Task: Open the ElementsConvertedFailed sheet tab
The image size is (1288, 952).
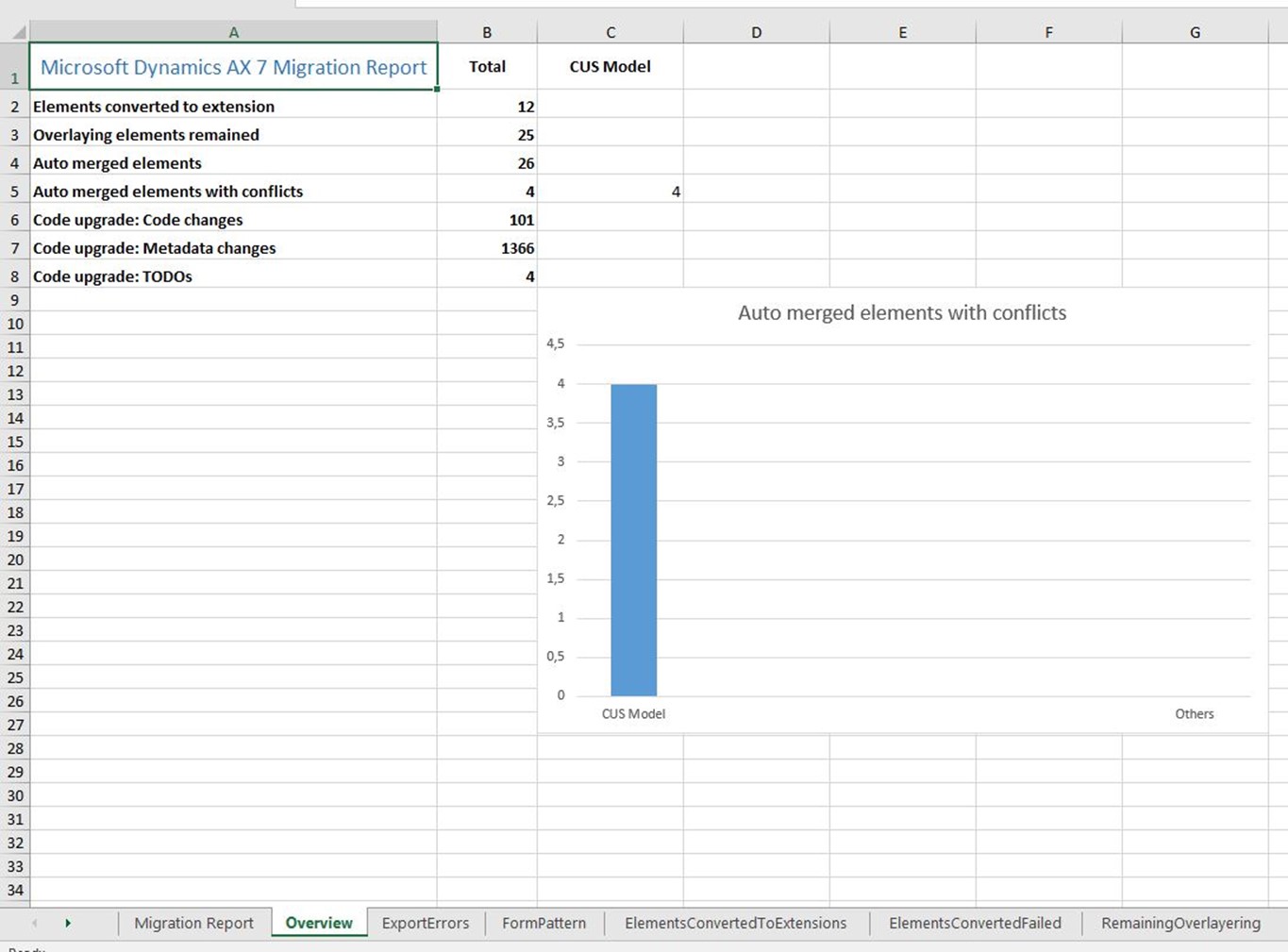Action: 975,923
